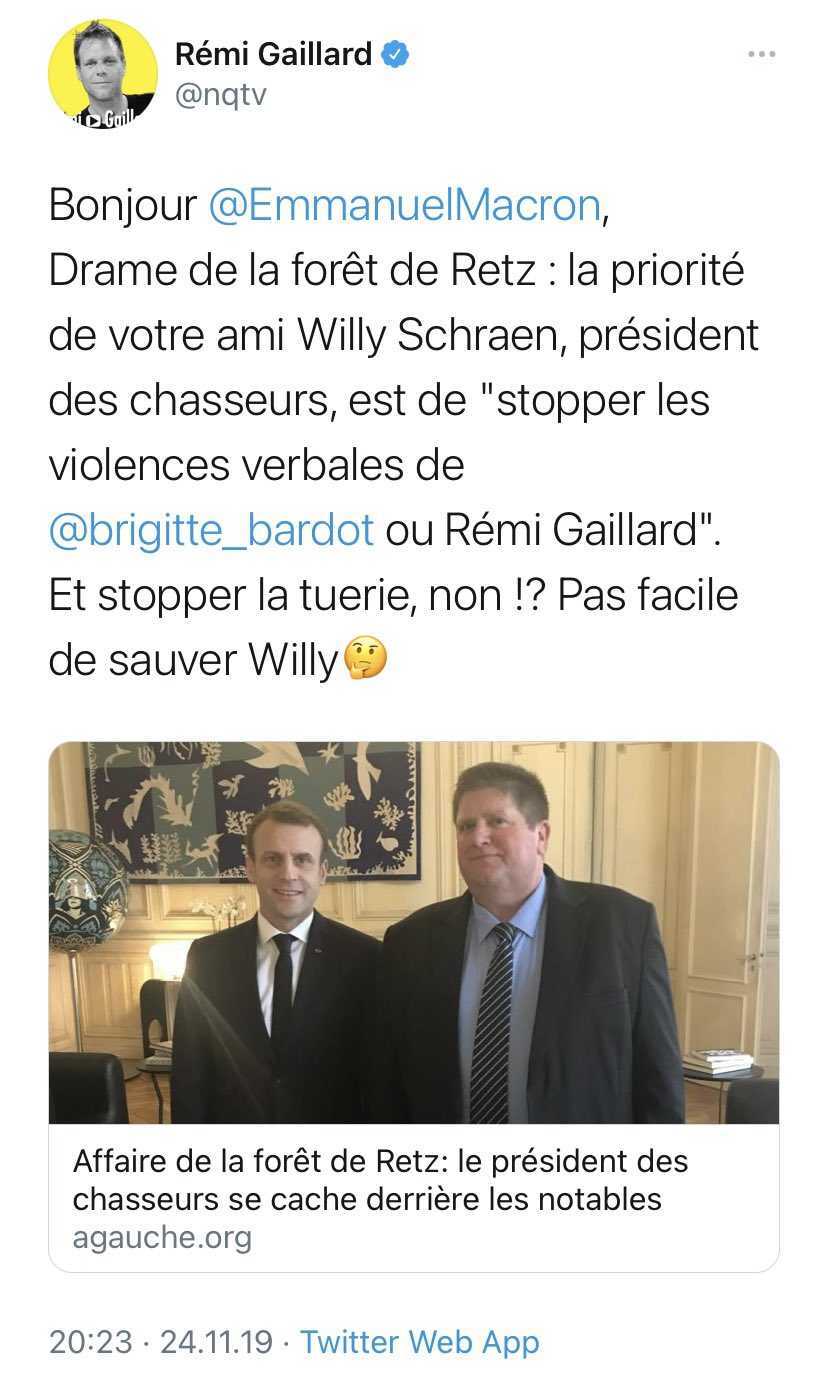Click the agauche.org domain text

162,1237
